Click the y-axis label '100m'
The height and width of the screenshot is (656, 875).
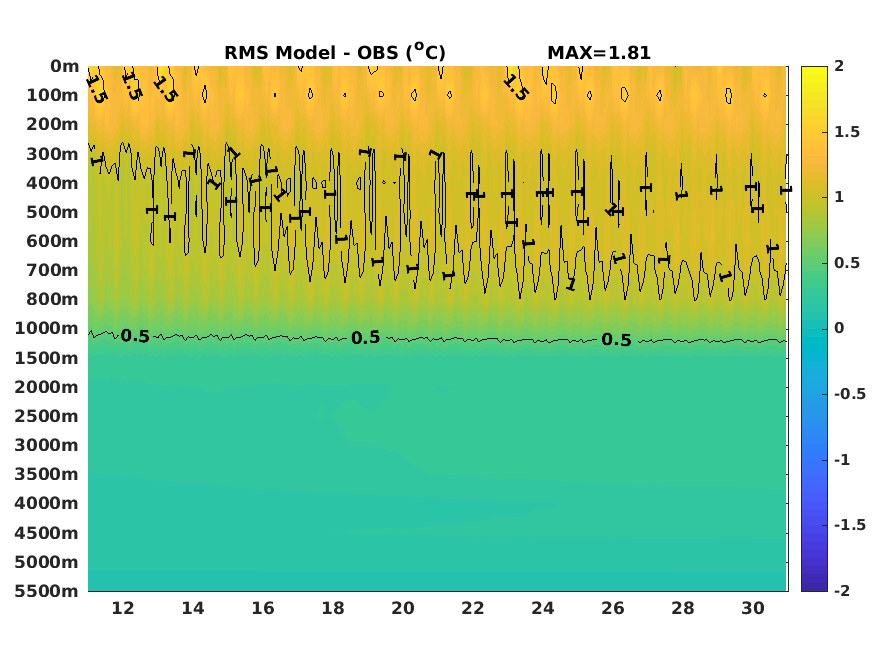pos(52,95)
